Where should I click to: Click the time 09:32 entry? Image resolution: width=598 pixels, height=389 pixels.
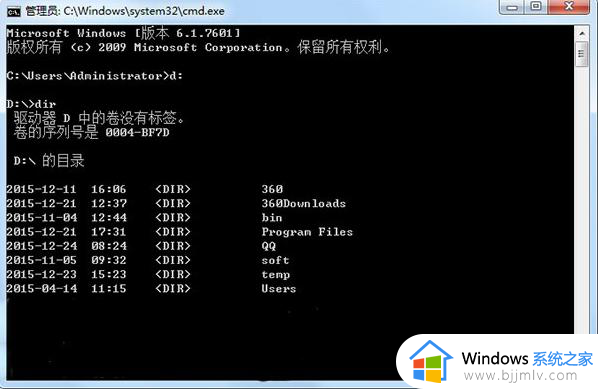pos(109,260)
